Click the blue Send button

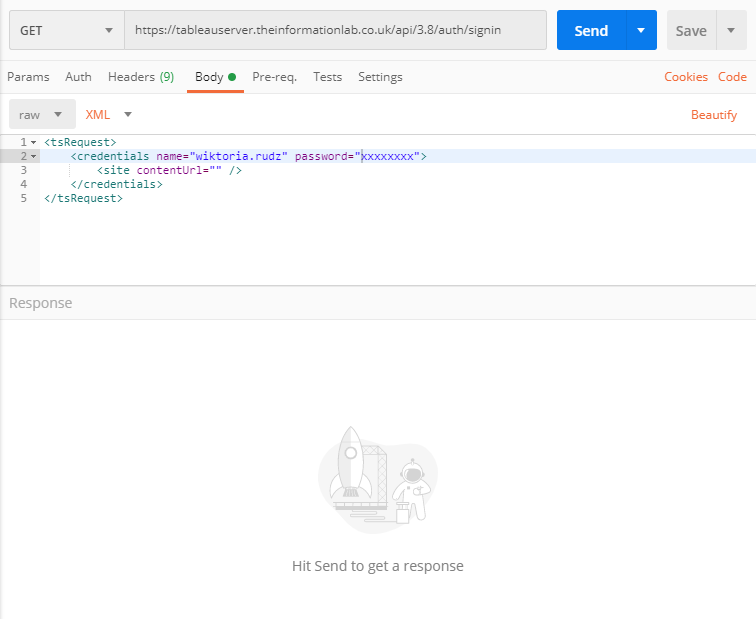click(590, 31)
